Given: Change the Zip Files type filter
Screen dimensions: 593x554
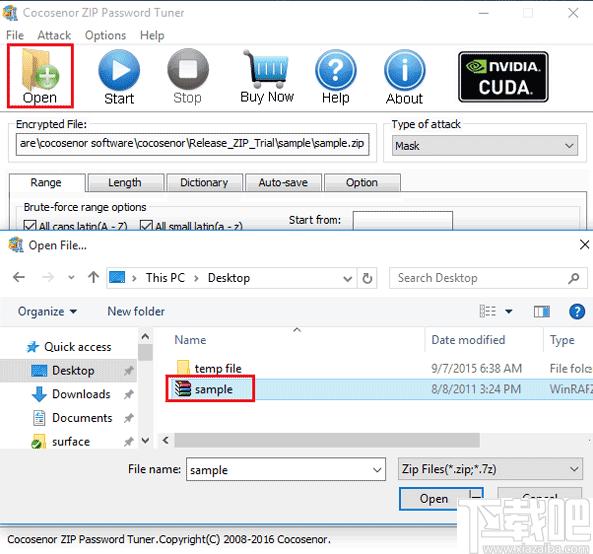Looking at the screenshot, I should (490, 469).
